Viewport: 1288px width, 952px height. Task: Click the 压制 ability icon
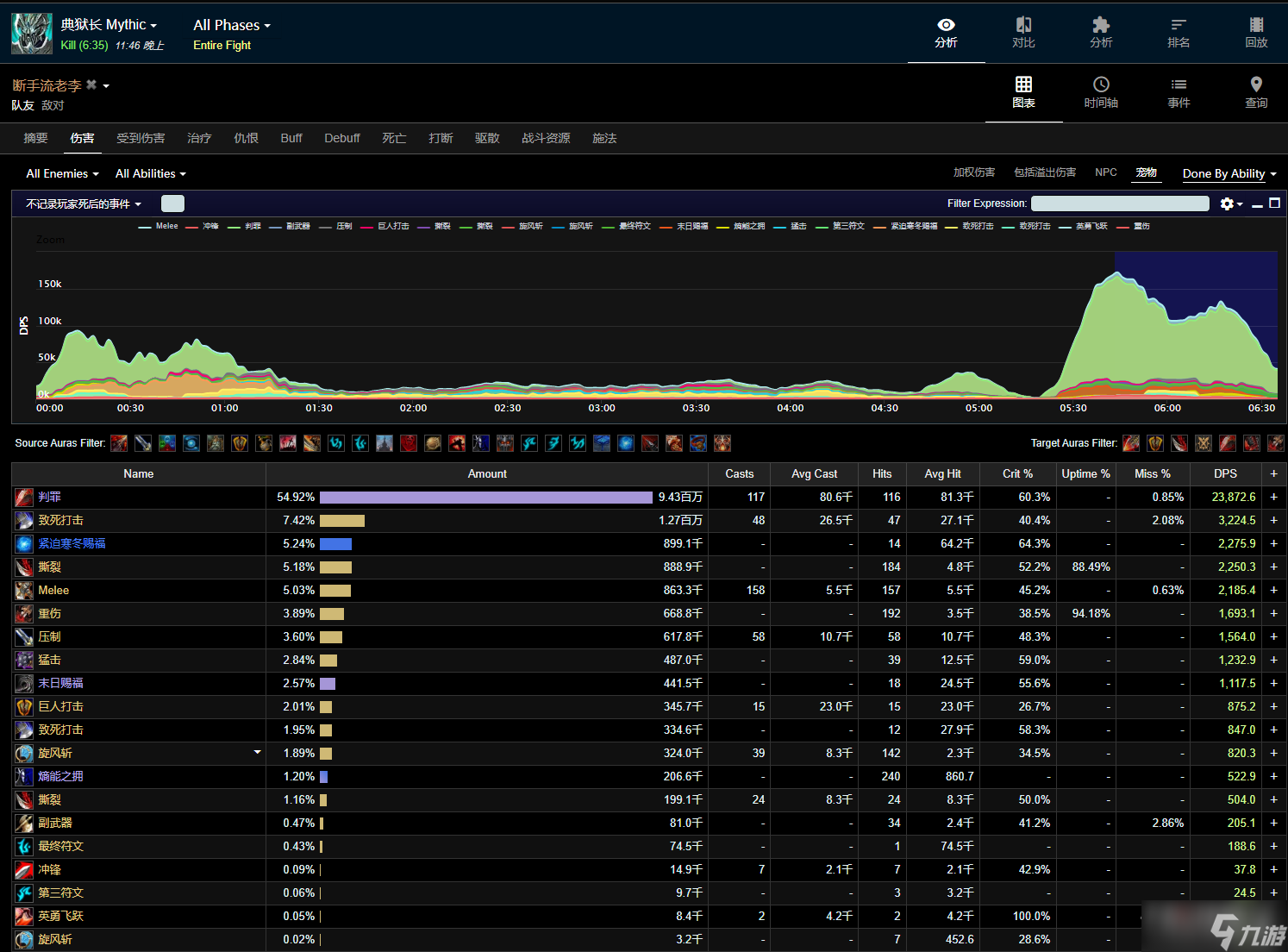point(24,637)
